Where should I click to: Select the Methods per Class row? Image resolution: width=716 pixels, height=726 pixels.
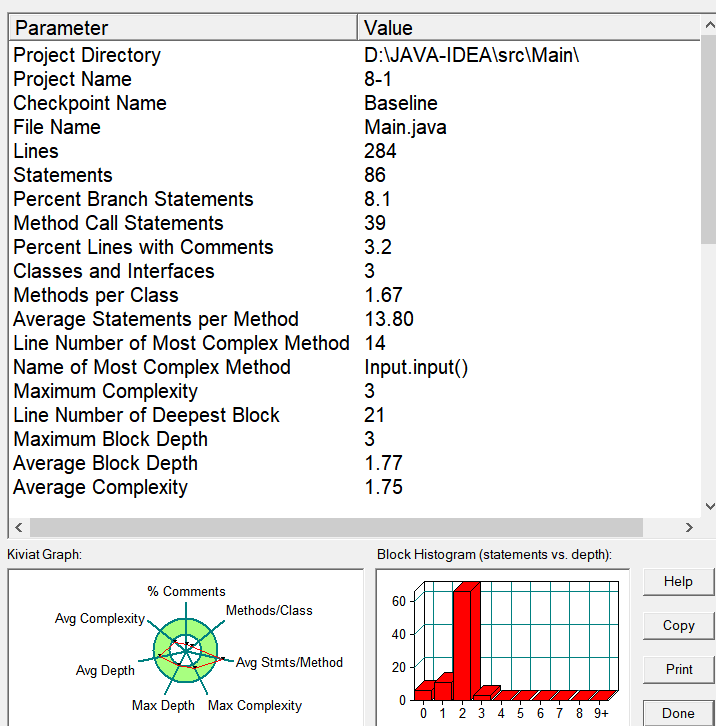point(354,295)
